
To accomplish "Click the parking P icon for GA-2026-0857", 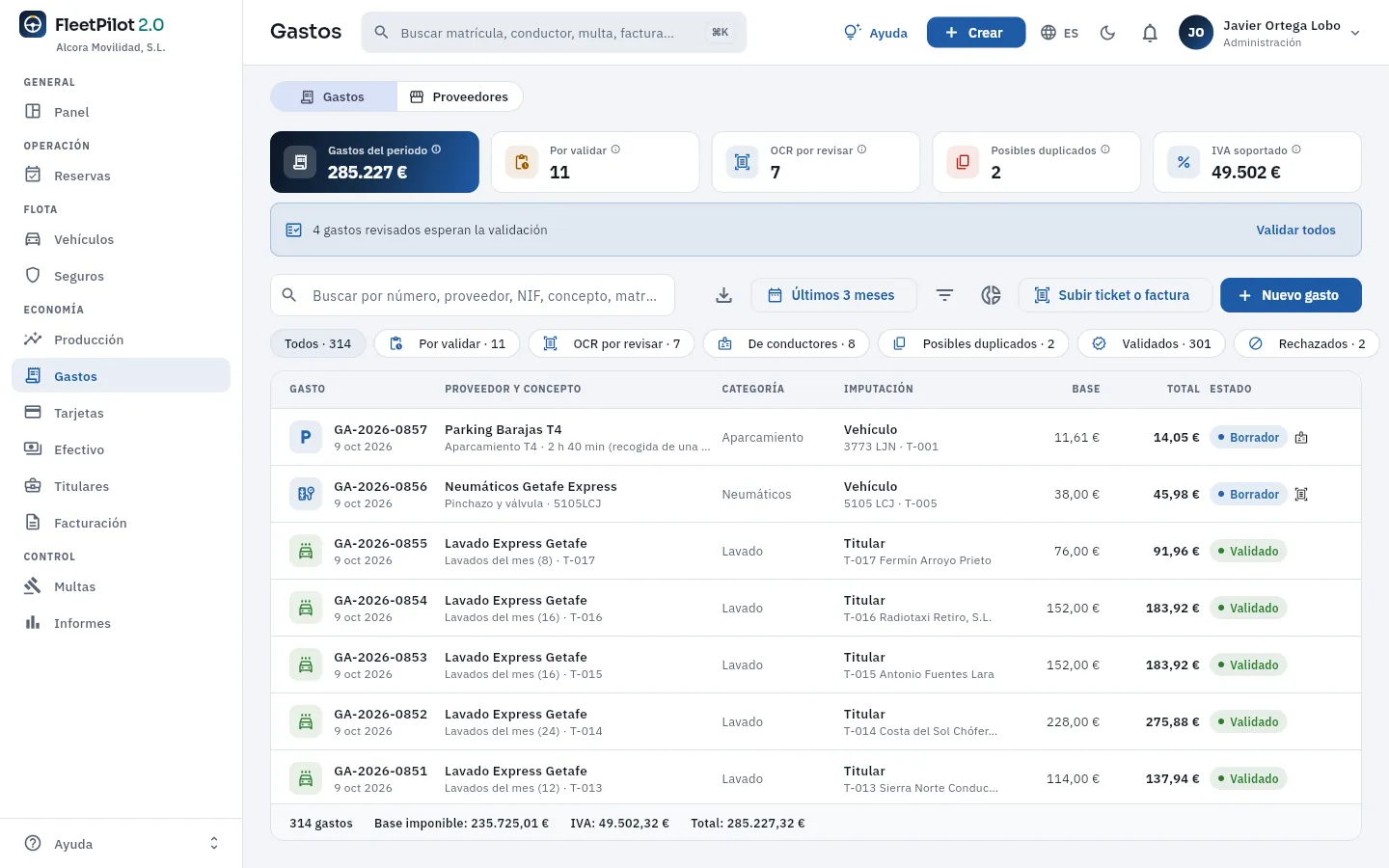I will [306, 437].
